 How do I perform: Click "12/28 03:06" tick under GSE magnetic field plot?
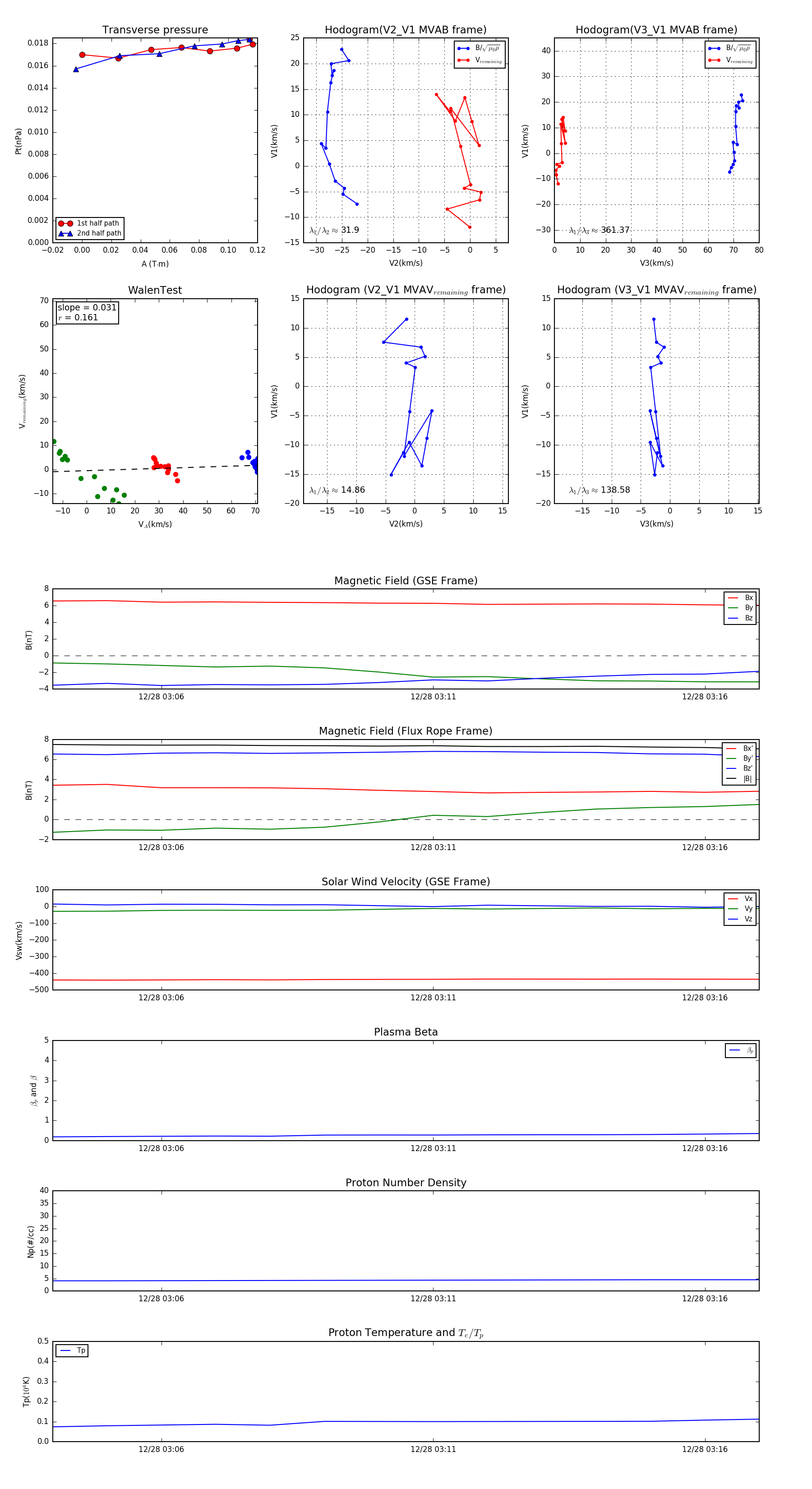tap(161, 697)
